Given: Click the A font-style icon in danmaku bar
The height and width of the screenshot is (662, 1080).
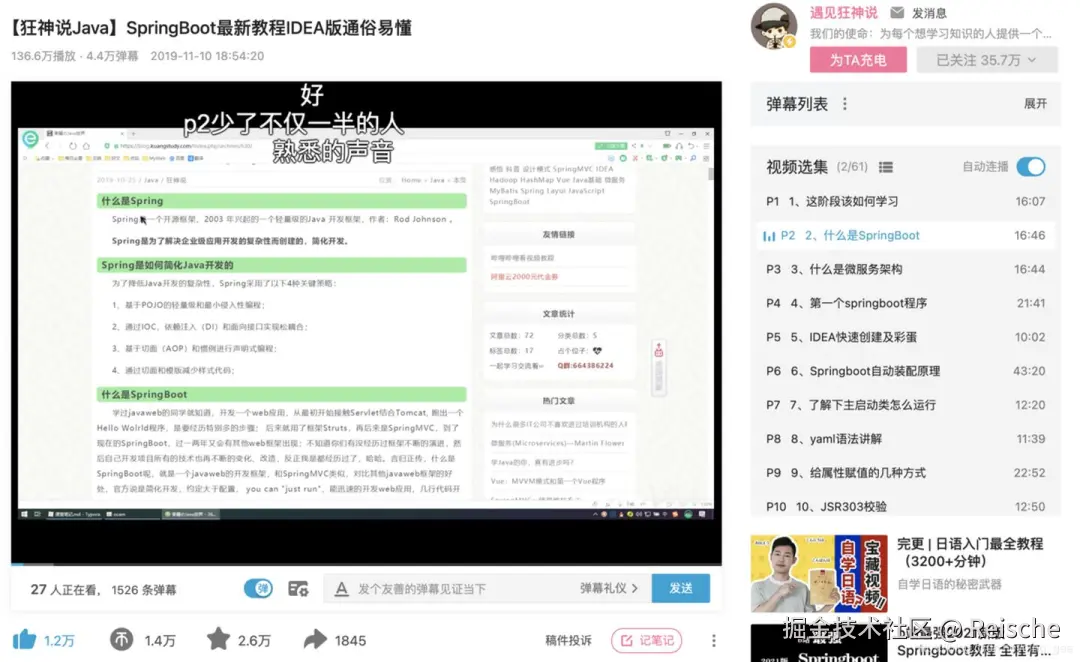Looking at the screenshot, I should (343, 589).
